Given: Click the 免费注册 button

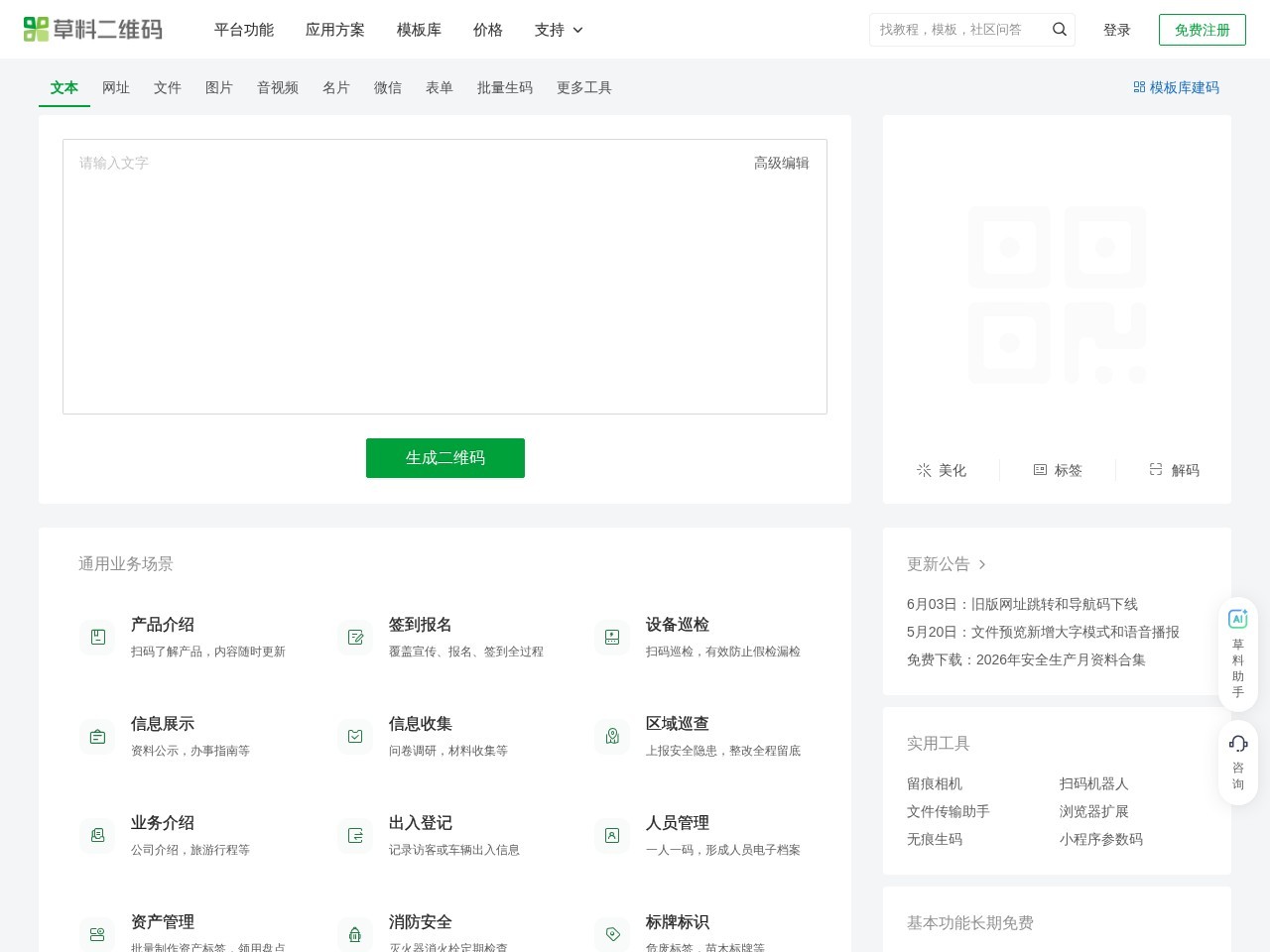Looking at the screenshot, I should [x=1203, y=30].
